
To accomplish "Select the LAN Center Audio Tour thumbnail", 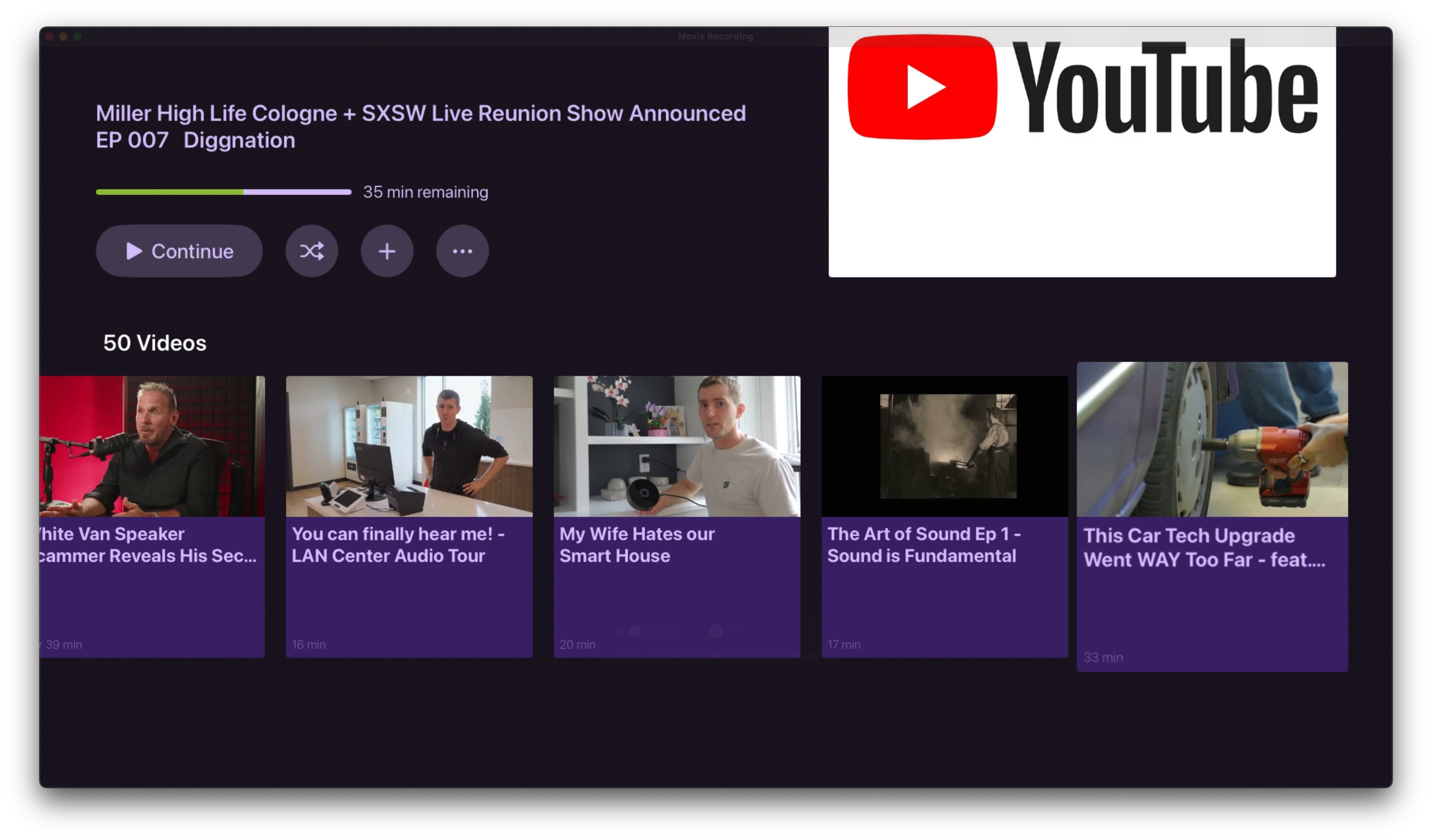I will tap(409, 446).
